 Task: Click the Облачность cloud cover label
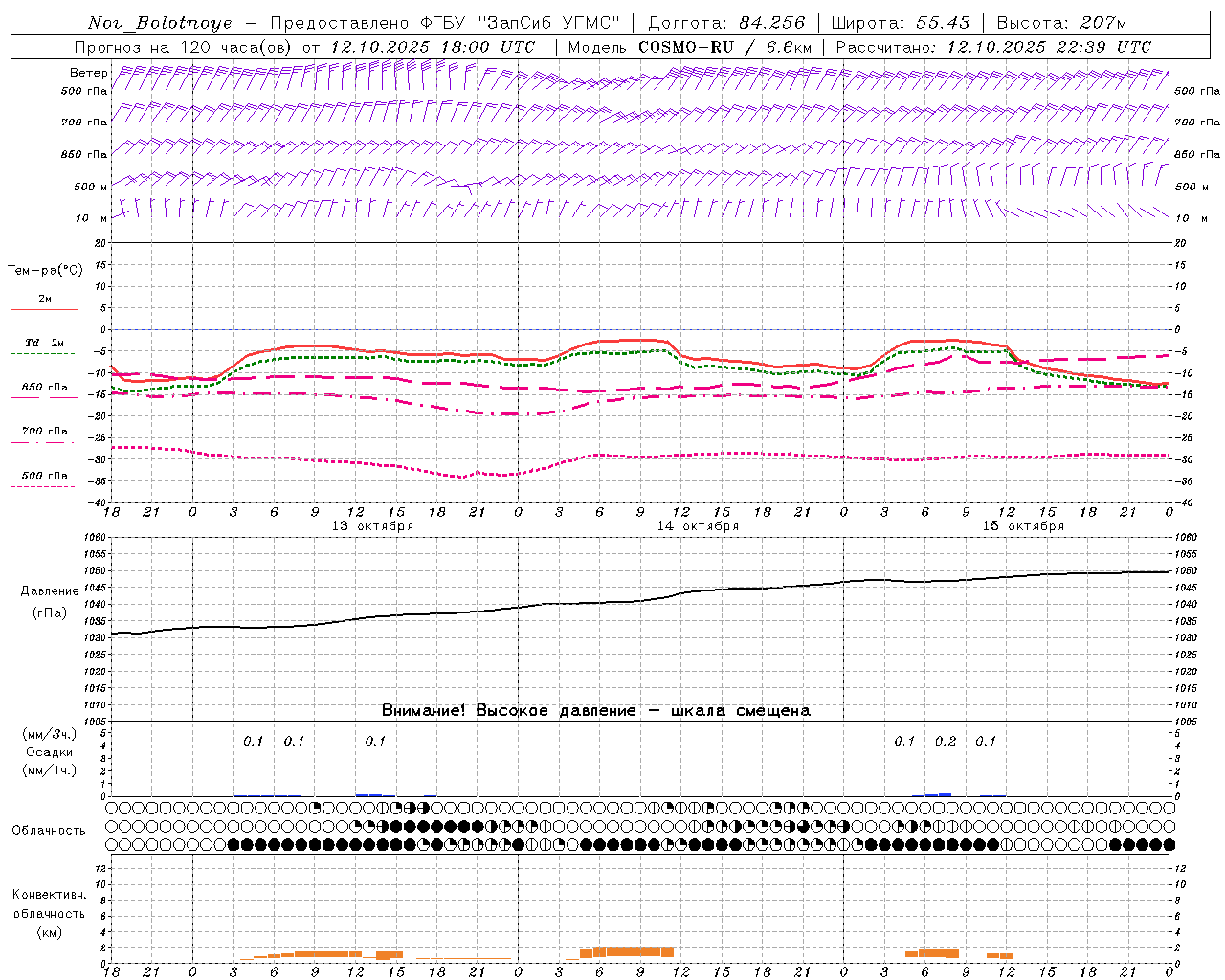point(49,830)
